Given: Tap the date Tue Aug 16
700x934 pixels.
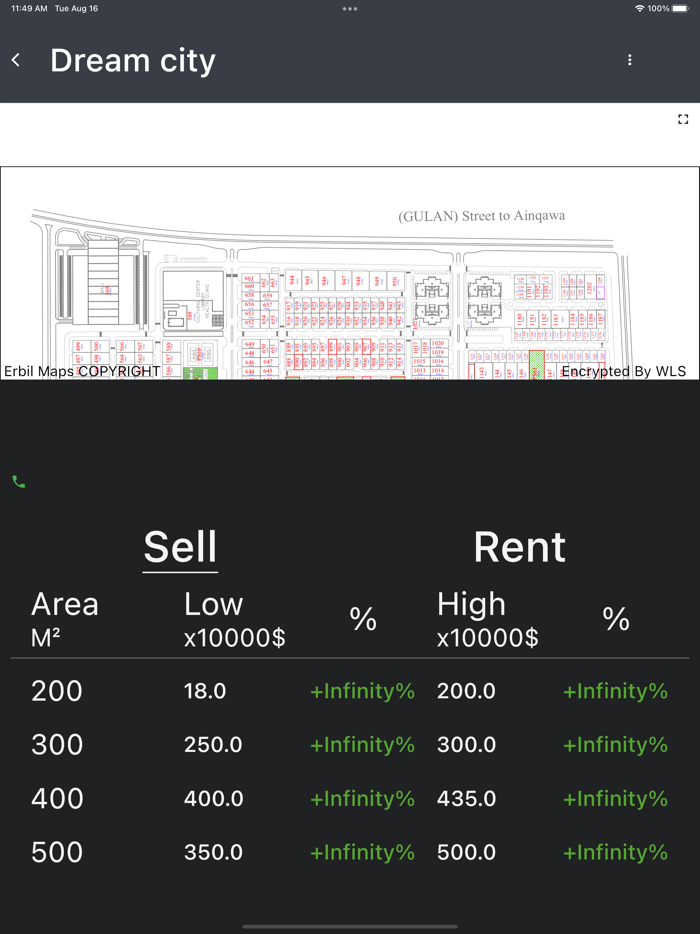Looking at the screenshot, I should (76, 8).
